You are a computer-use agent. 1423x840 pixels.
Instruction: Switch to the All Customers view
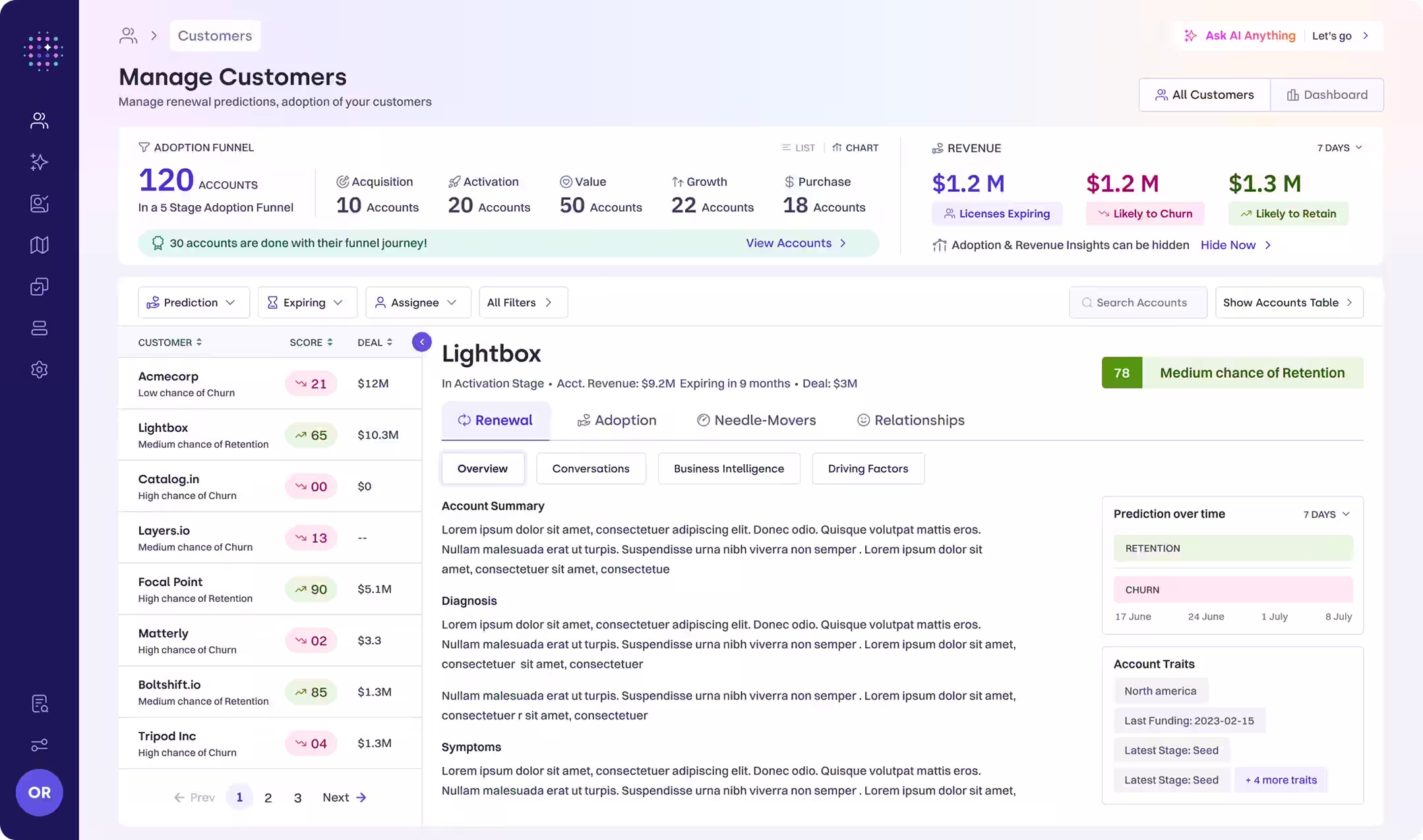(x=1204, y=94)
